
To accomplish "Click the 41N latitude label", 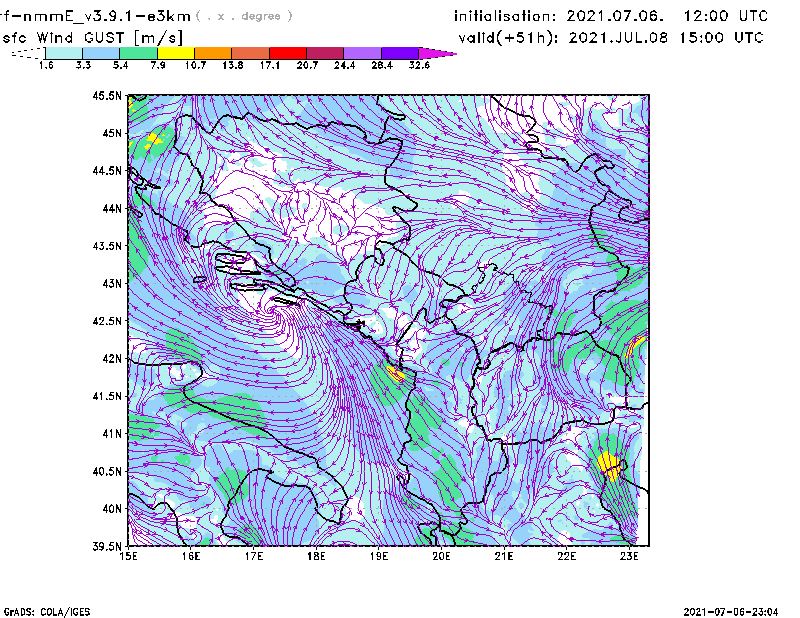I will point(112,434).
